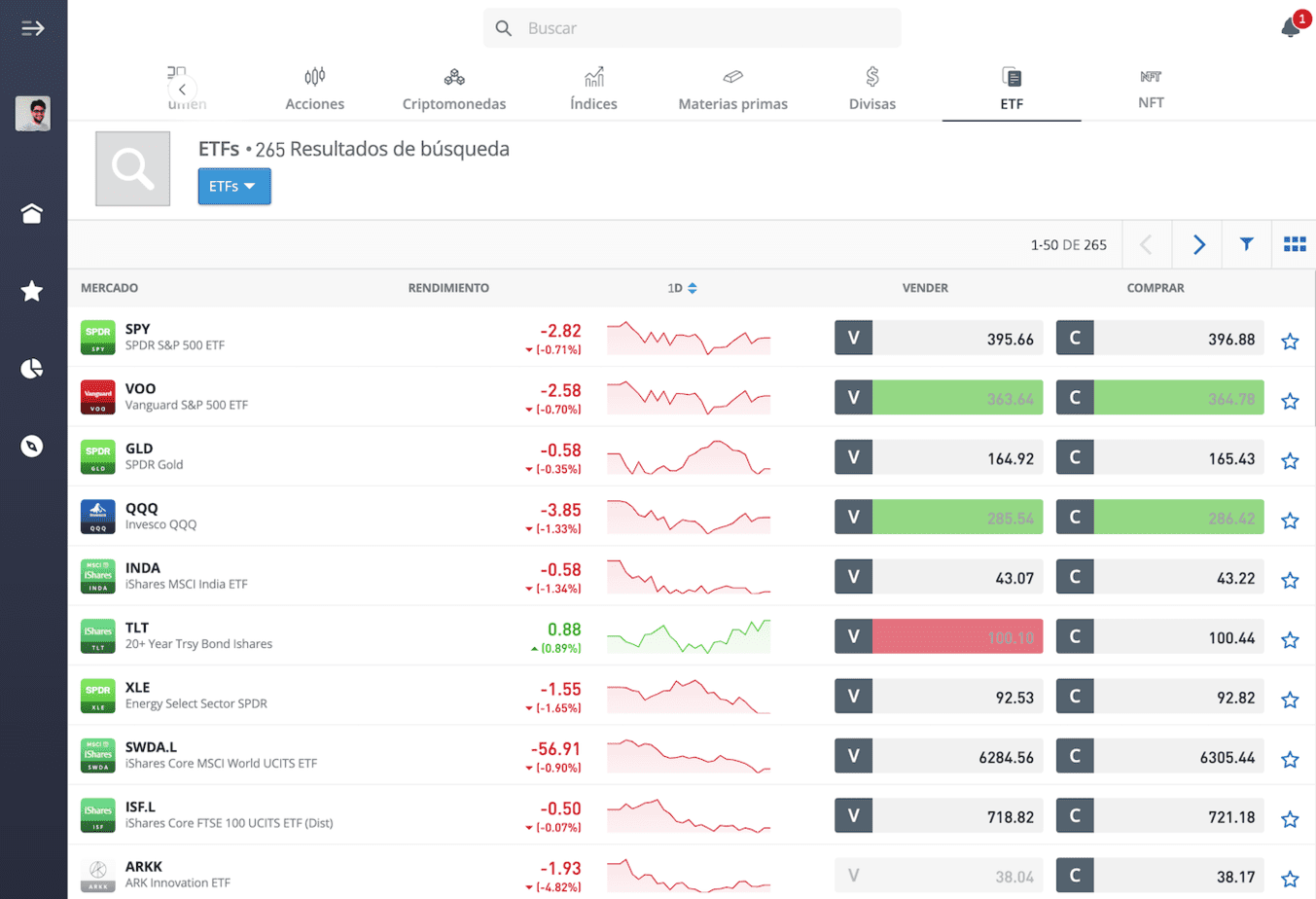
Task: Sell XLE at 92.53
Action: (939, 697)
